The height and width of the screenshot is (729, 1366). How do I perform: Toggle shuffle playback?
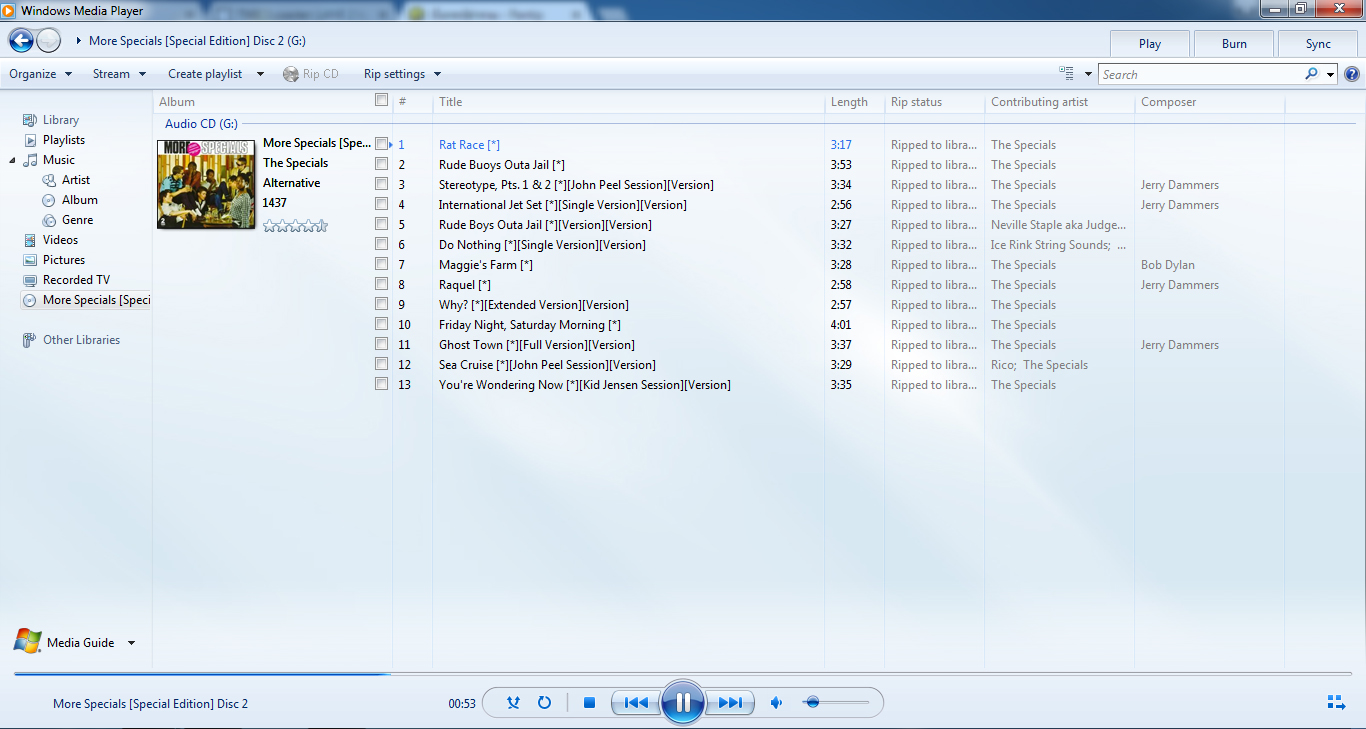point(513,703)
